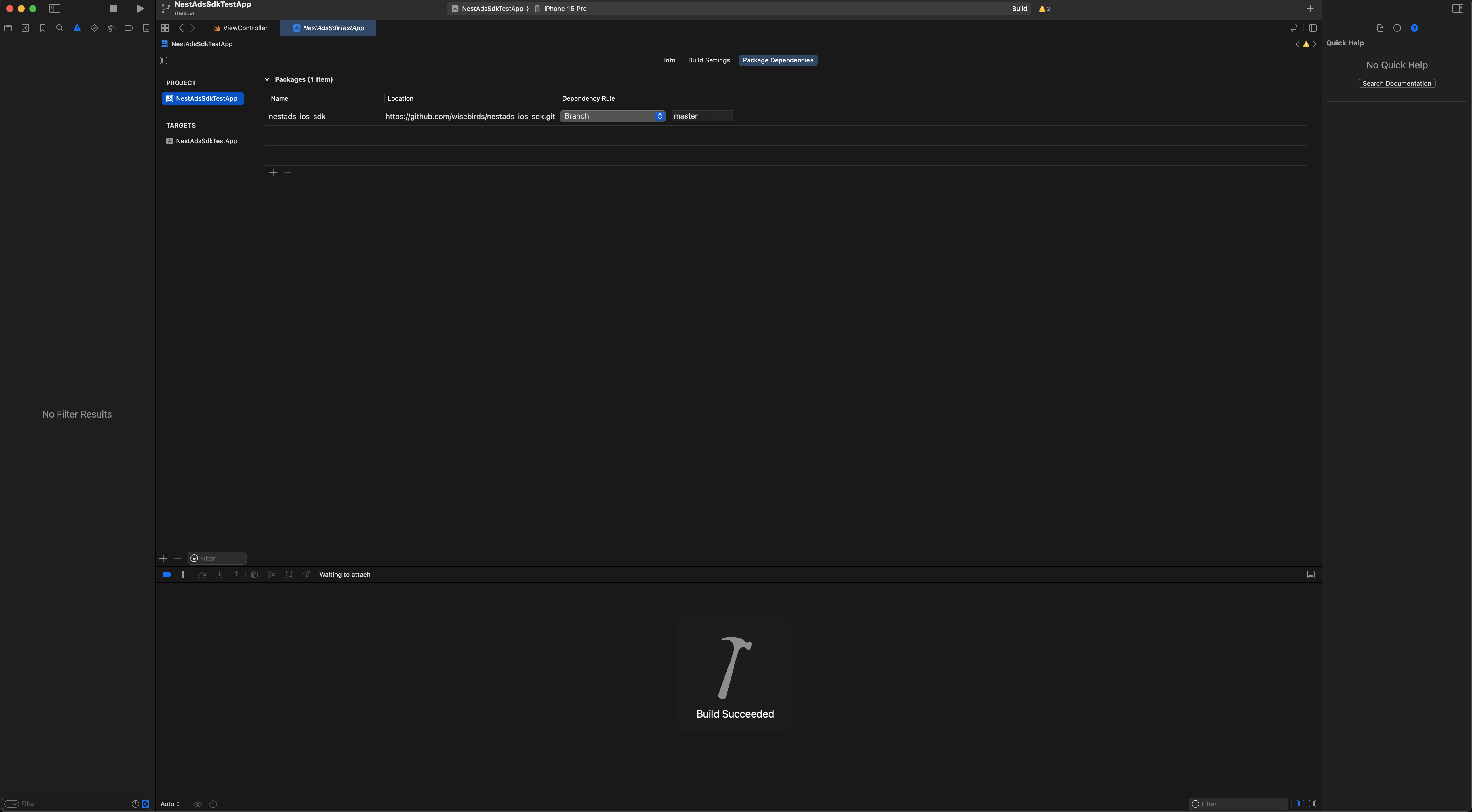Screen dimensions: 1472x812
Task: Collapse the Packages section disclosure
Action: pos(267,79)
